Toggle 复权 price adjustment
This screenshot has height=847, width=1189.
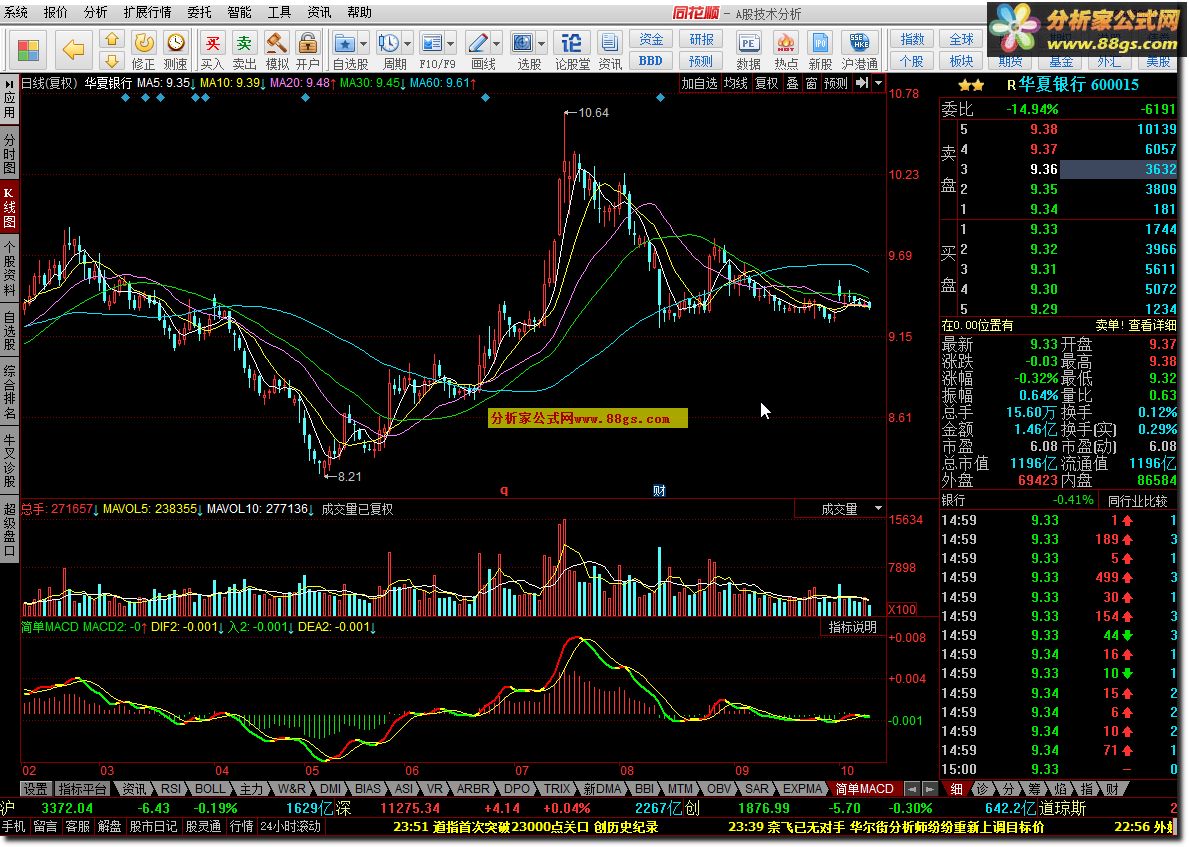click(767, 83)
